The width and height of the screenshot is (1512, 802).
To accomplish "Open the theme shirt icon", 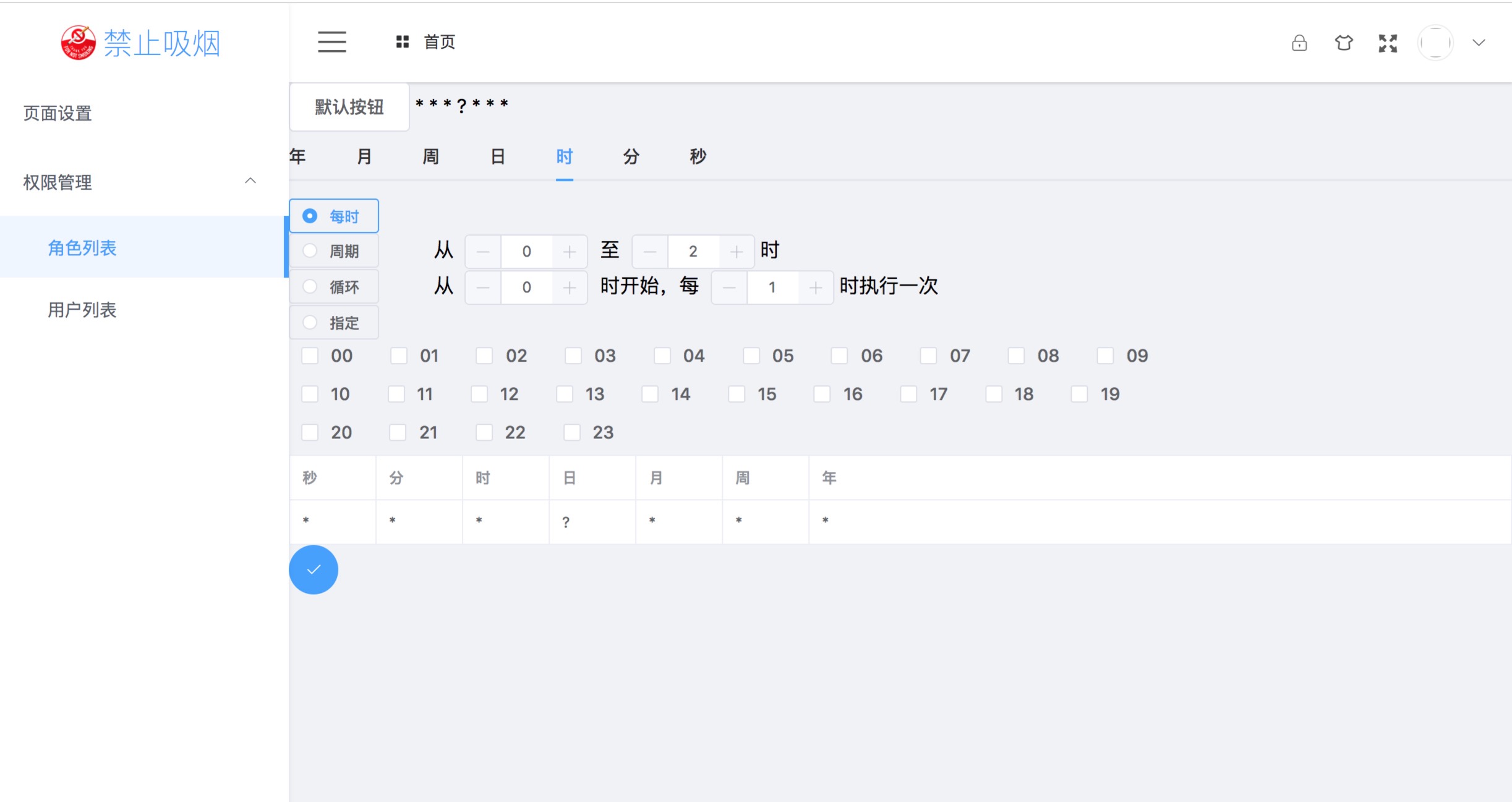I will click(1343, 43).
